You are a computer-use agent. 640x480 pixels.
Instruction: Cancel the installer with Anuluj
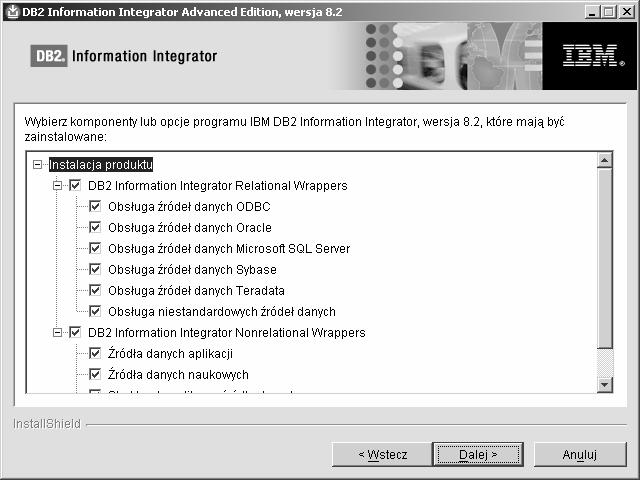[x=580, y=454]
